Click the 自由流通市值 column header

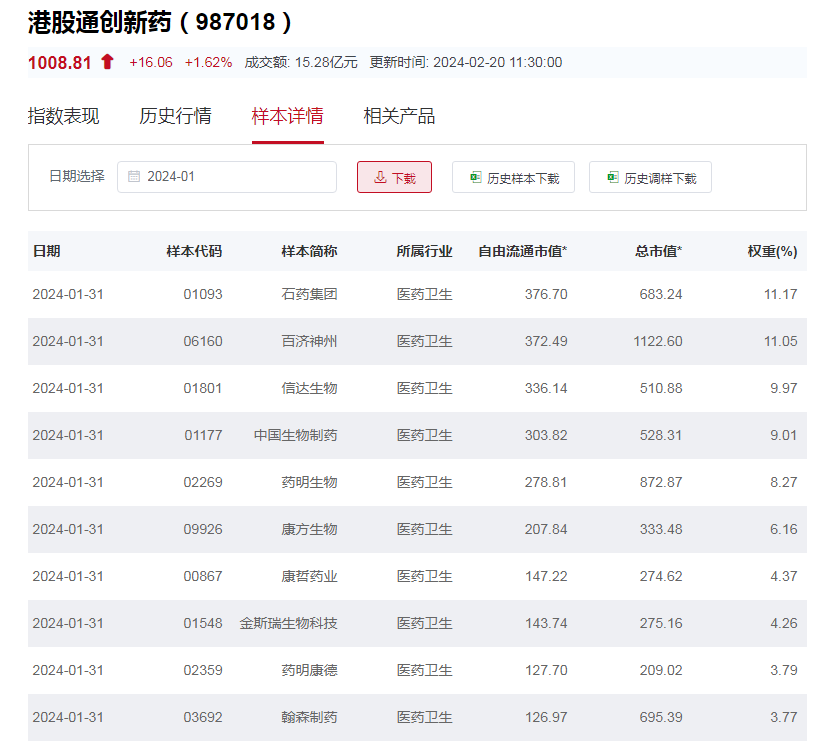click(x=523, y=251)
